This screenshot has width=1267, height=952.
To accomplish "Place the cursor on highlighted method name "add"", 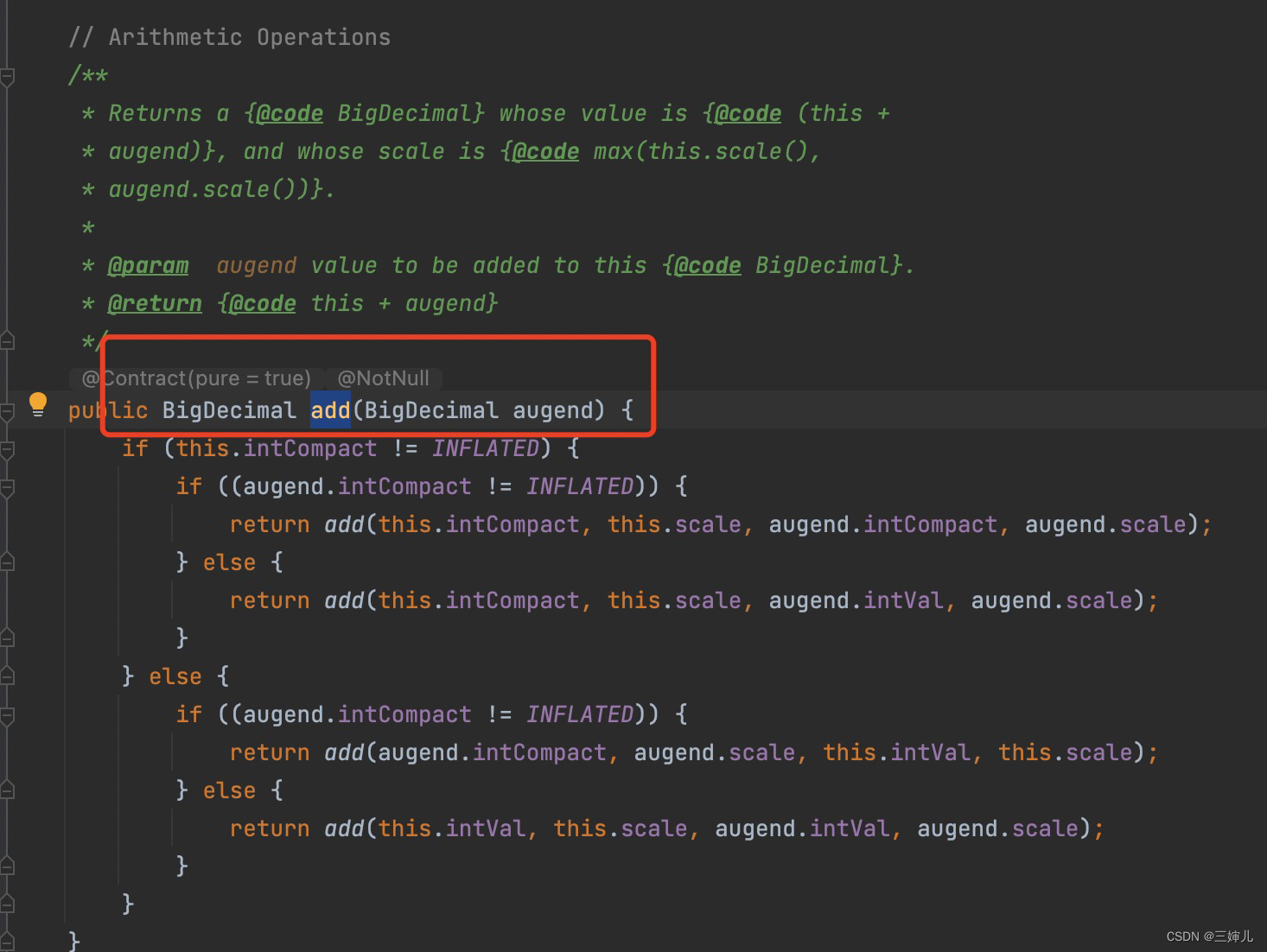I will [x=330, y=409].
